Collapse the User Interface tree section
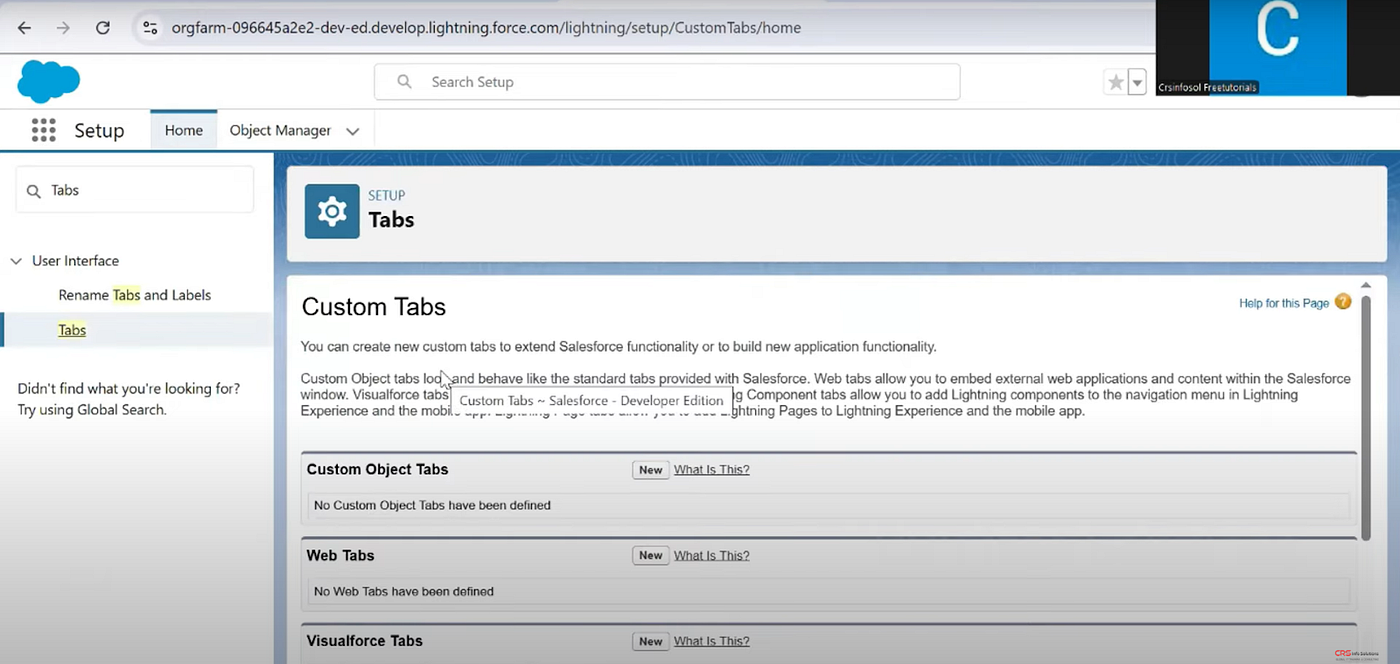Image resolution: width=1400 pixels, height=664 pixels. (16, 261)
